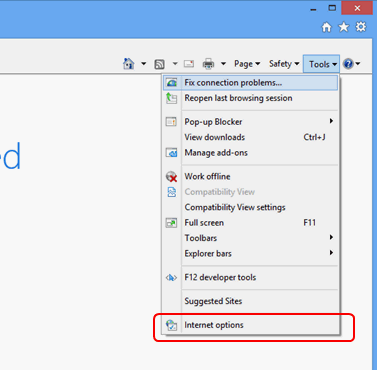Click the RSS feeds icon
The image size is (377, 370).
159,64
